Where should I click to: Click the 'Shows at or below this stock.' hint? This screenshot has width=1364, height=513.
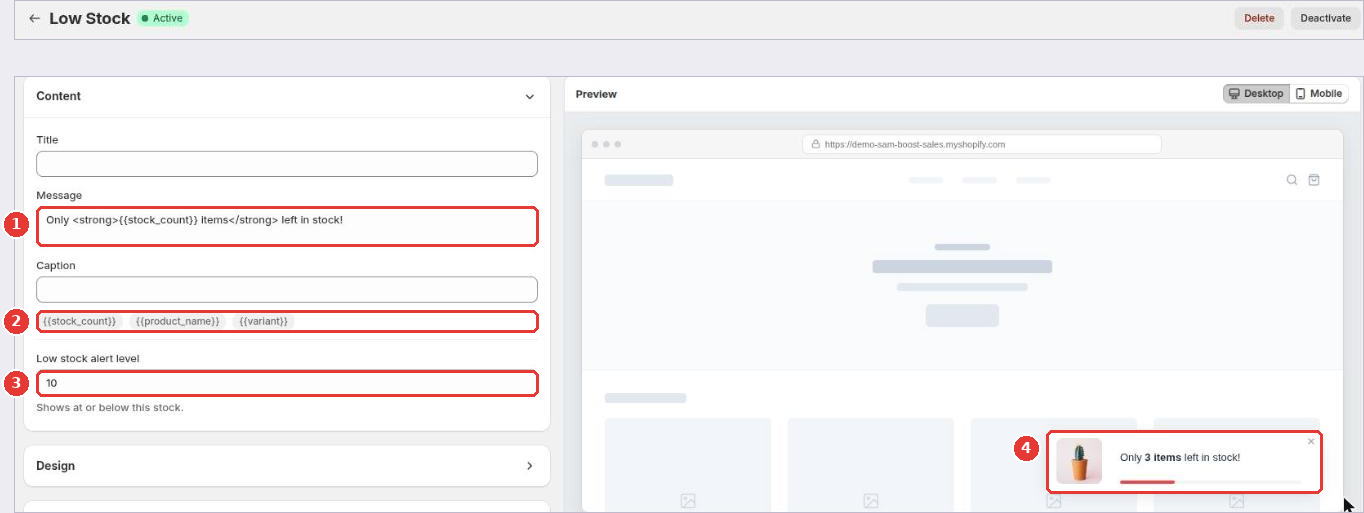110,407
